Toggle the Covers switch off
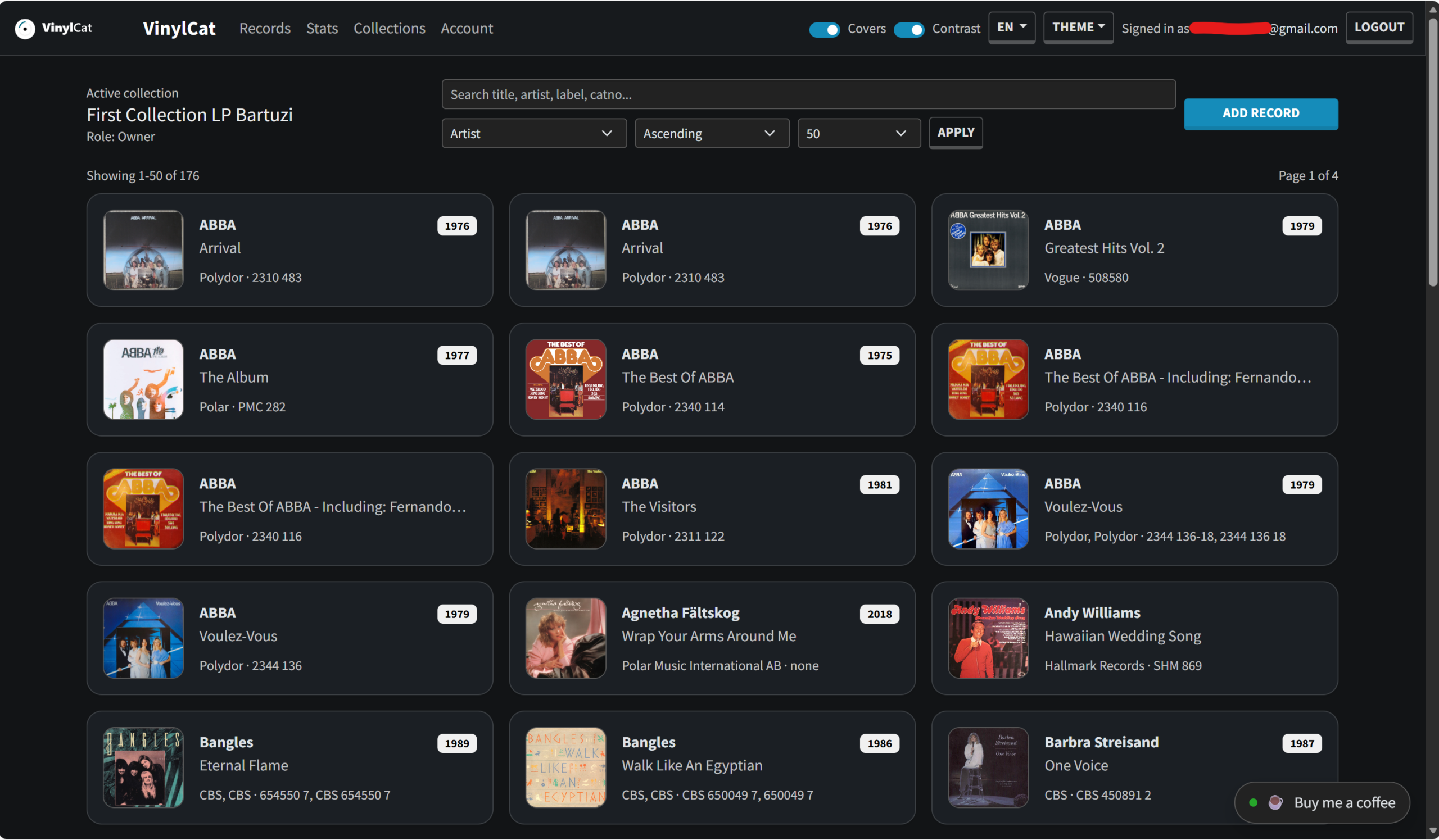The width and height of the screenshot is (1439, 840). click(824, 29)
